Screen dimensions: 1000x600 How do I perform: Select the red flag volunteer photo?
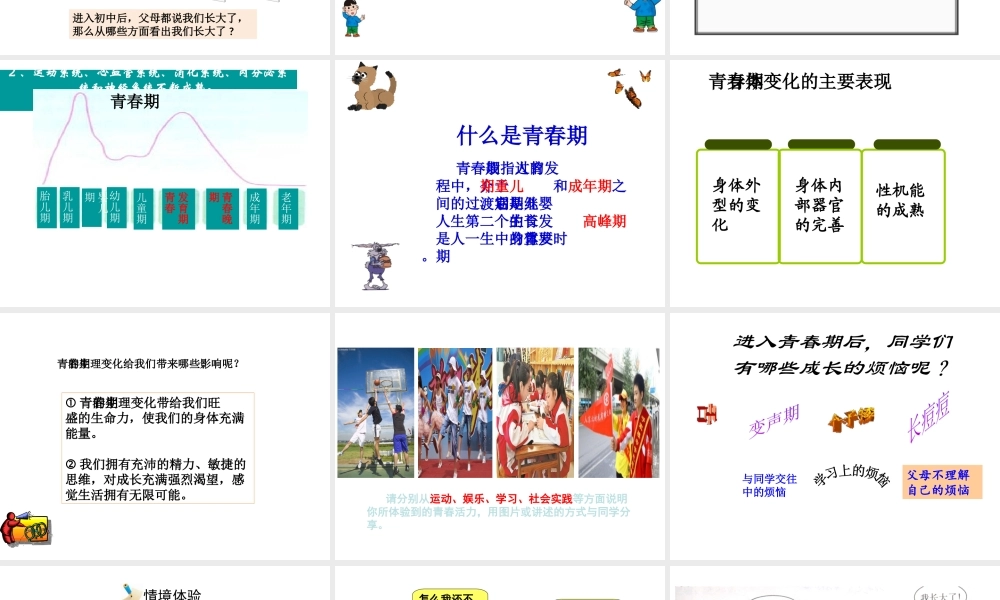click(x=619, y=413)
